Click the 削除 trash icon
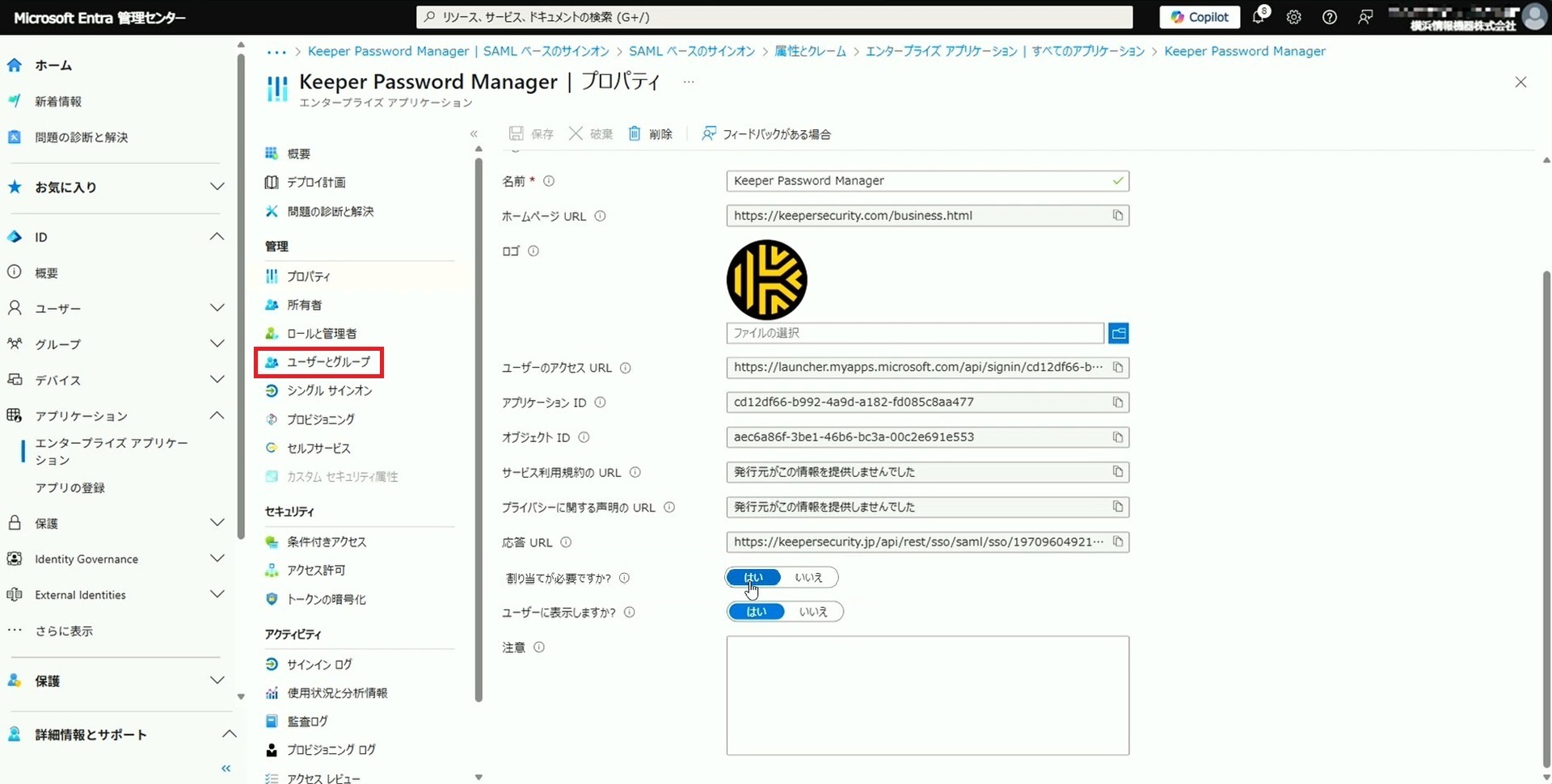Viewport: 1552px width, 784px height. pos(635,133)
